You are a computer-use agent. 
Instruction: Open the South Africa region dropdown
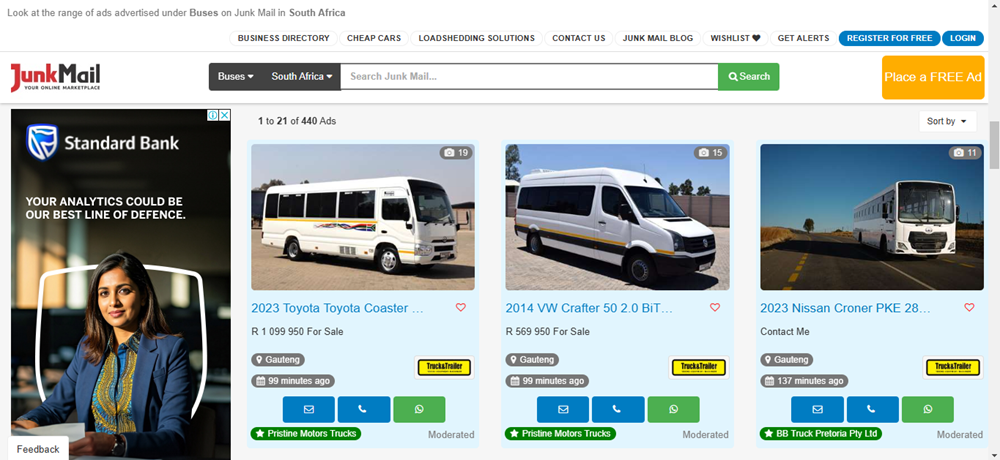302,77
